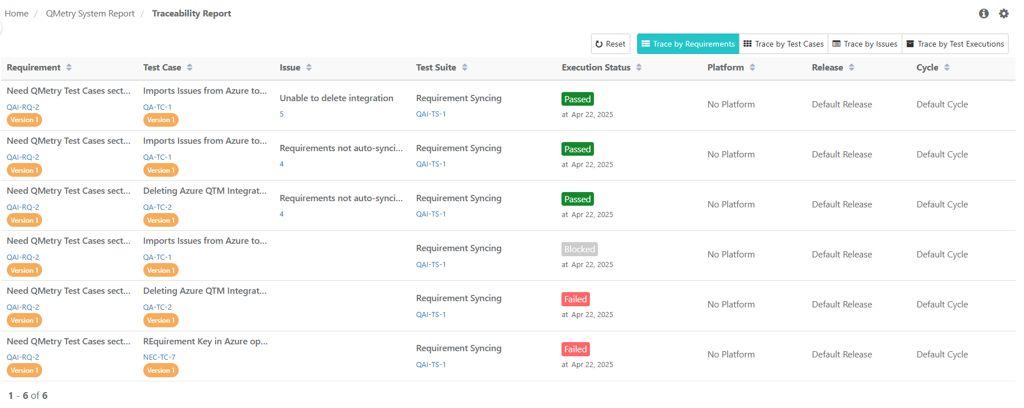Image resolution: width=1024 pixels, height=408 pixels.
Task: Switch to Trace by Test Executions
Action: [x=955, y=44]
